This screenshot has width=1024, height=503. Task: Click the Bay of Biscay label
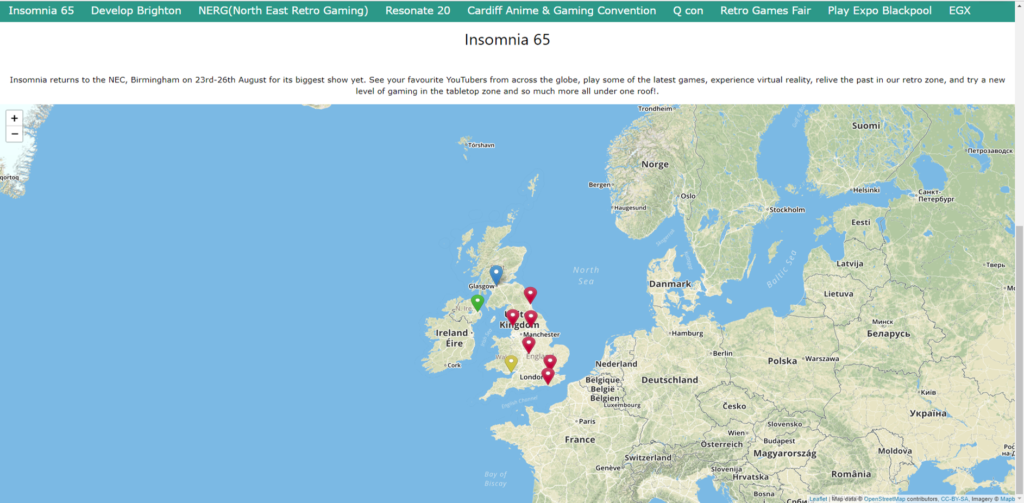coord(496,479)
